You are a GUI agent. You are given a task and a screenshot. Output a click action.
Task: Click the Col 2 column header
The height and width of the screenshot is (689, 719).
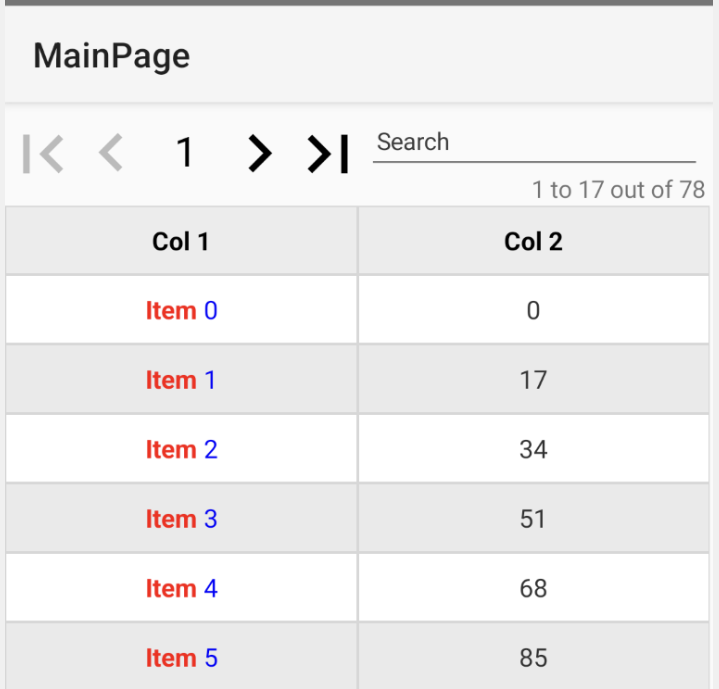click(x=533, y=241)
